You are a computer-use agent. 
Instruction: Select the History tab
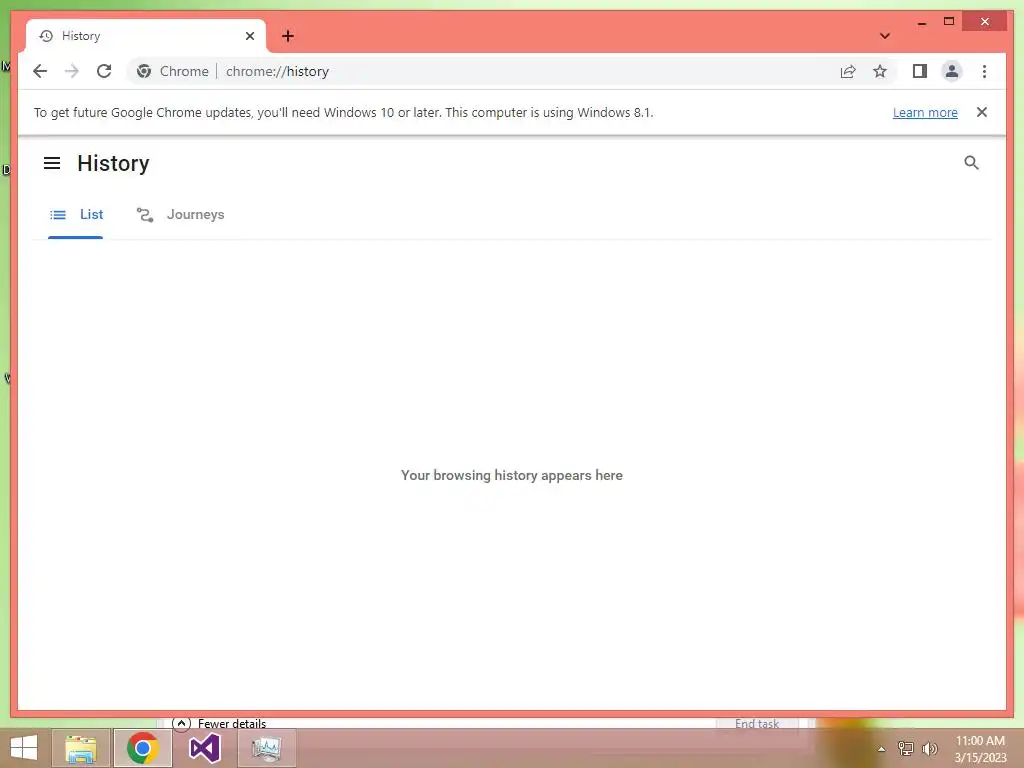point(146,36)
